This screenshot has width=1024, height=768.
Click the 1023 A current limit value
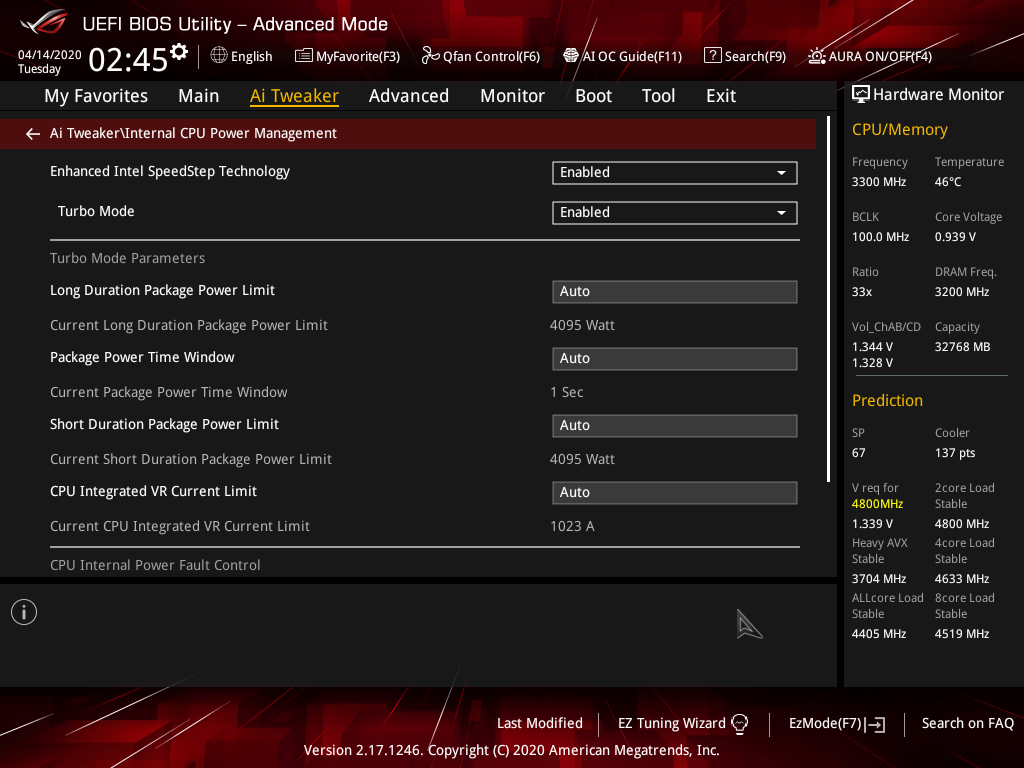click(x=572, y=526)
